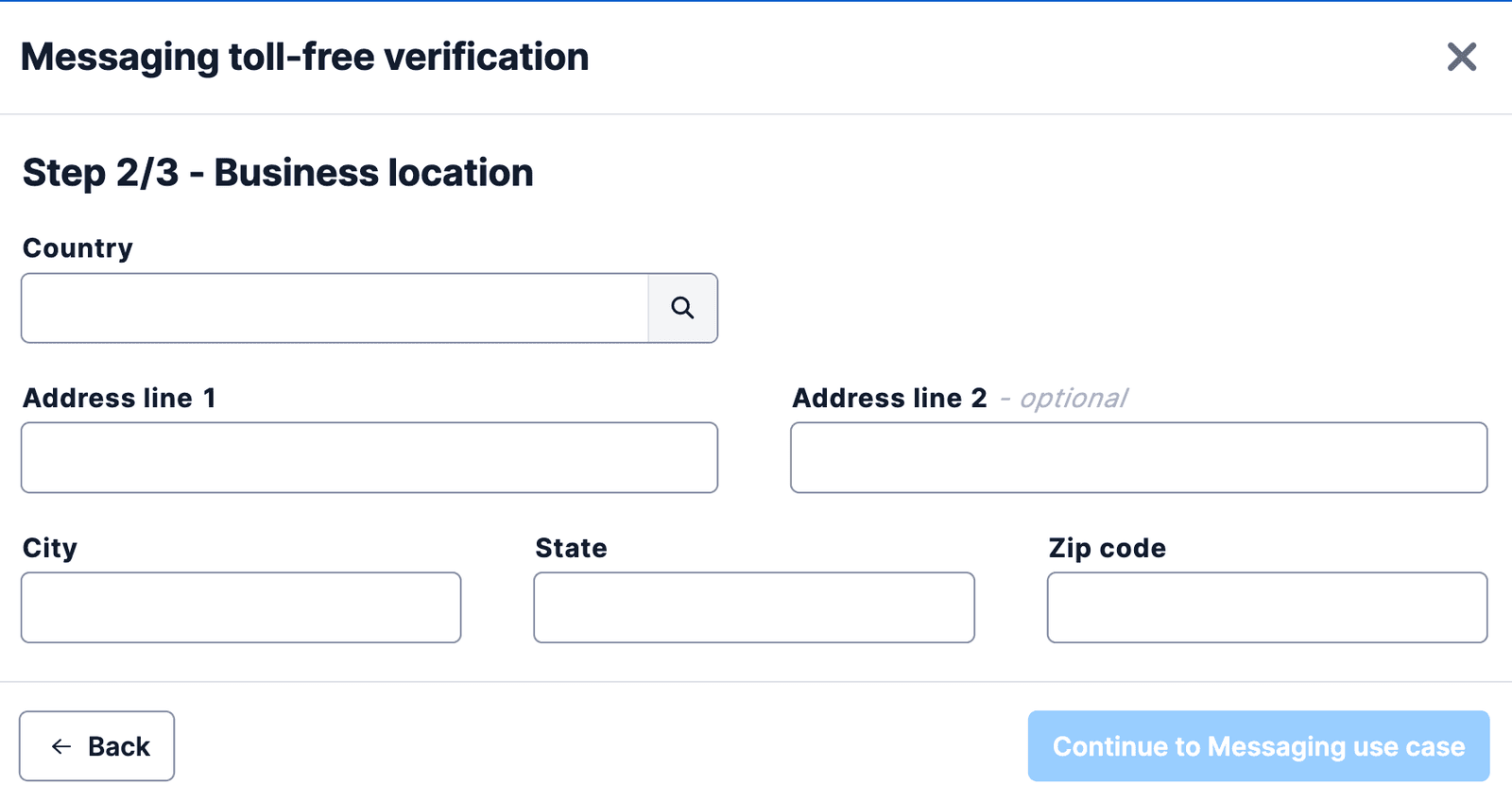
Task: Click the X to close the dialog
Action: coord(1461,58)
